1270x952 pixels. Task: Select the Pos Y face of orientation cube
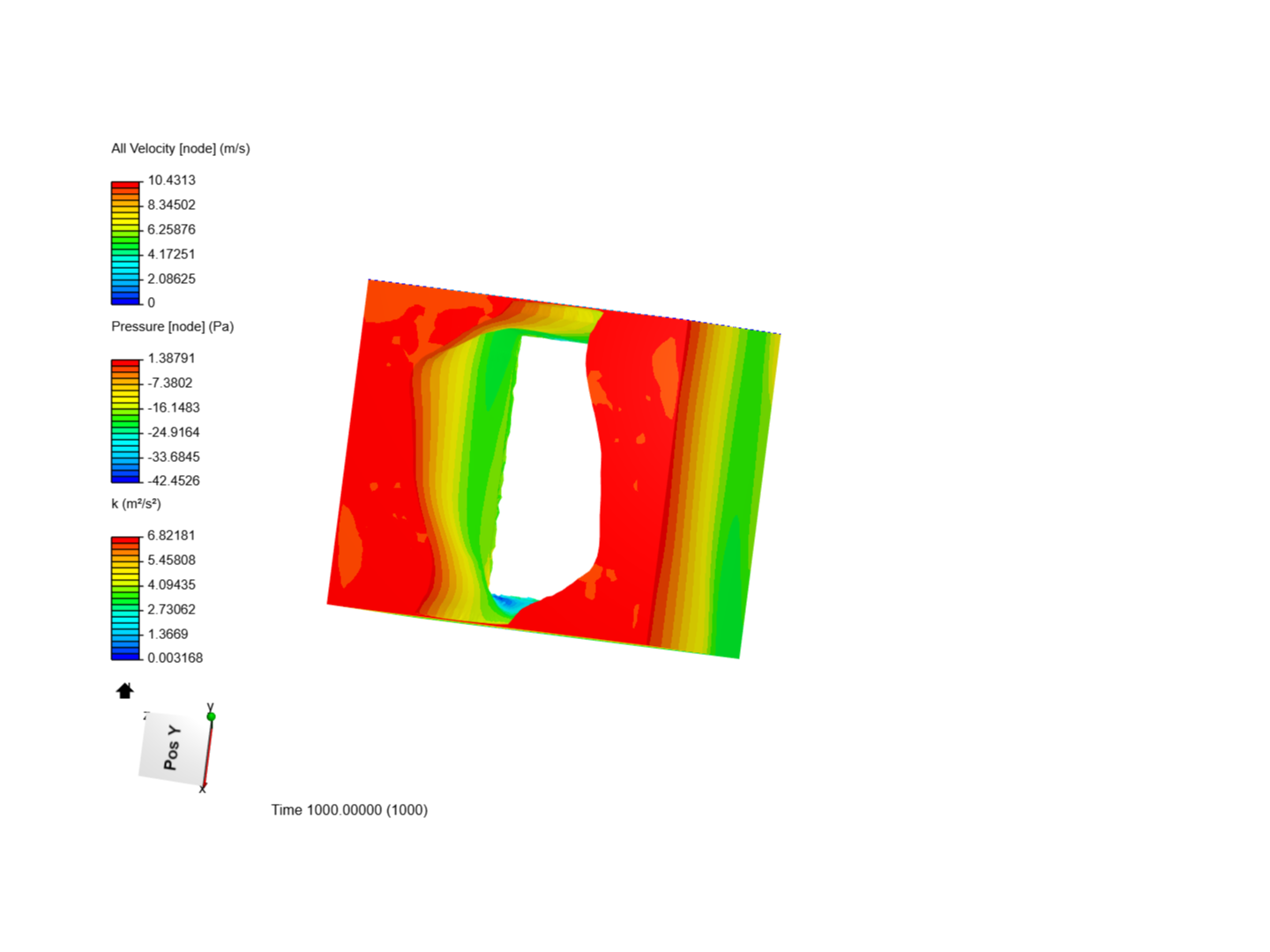pos(172,747)
